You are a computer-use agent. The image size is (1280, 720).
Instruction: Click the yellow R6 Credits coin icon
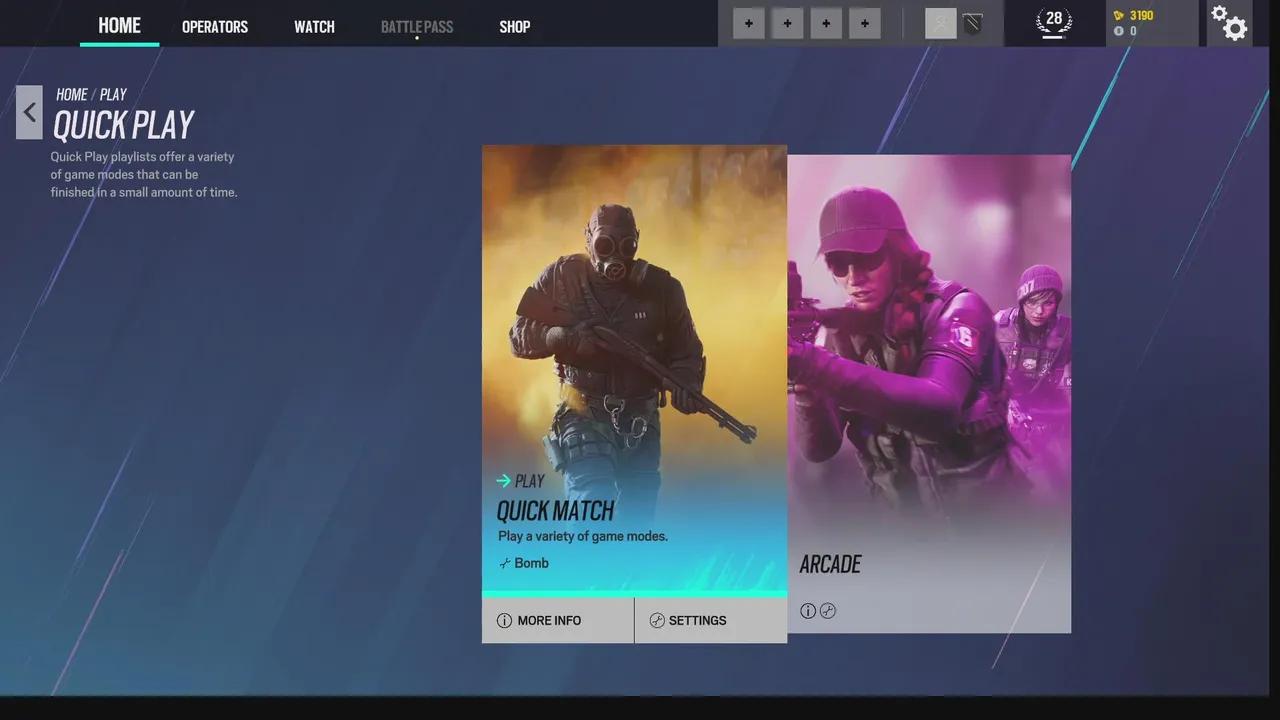click(x=1119, y=16)
